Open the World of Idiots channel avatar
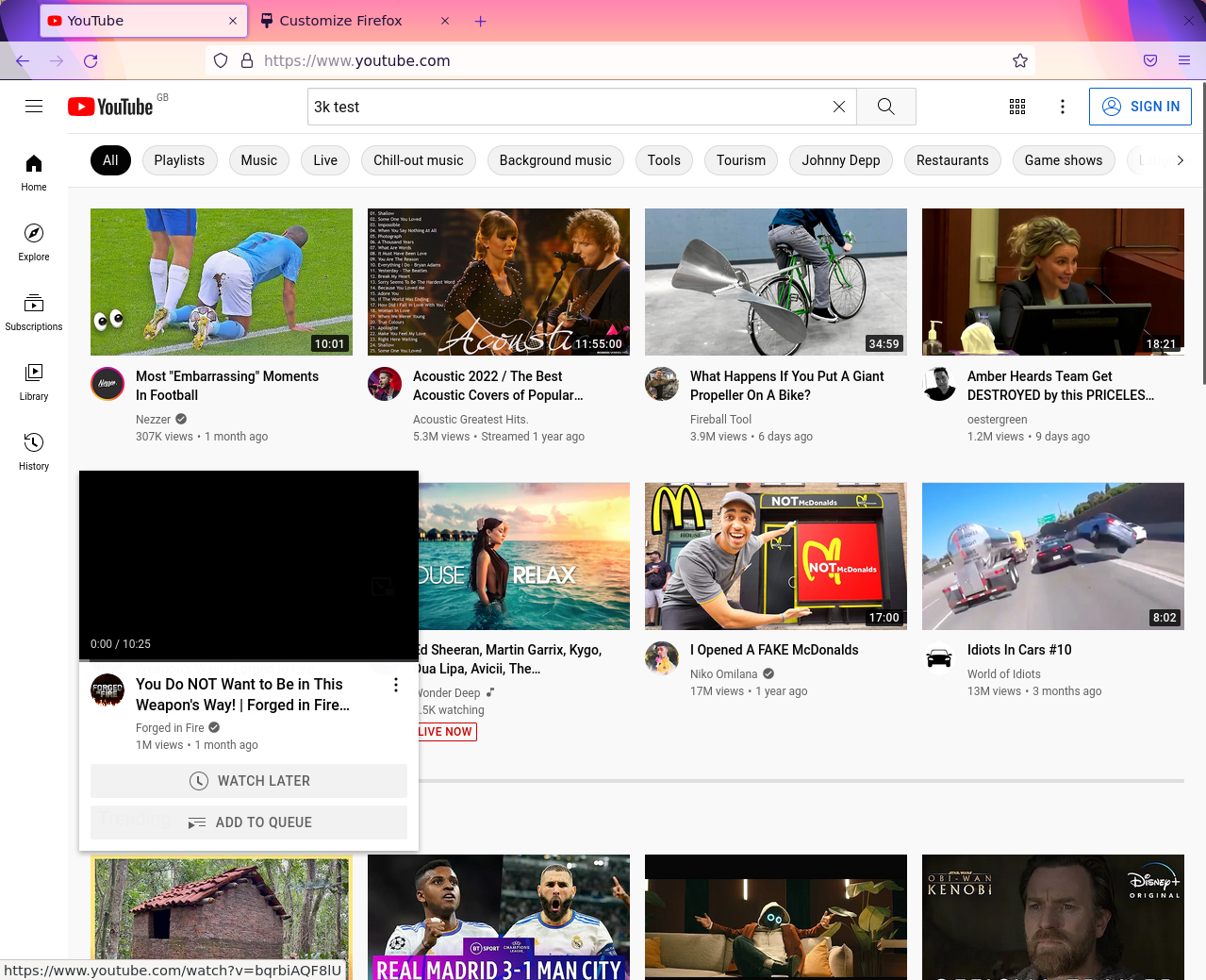The width and height of the screenshot is (1206, 980). 939,657
